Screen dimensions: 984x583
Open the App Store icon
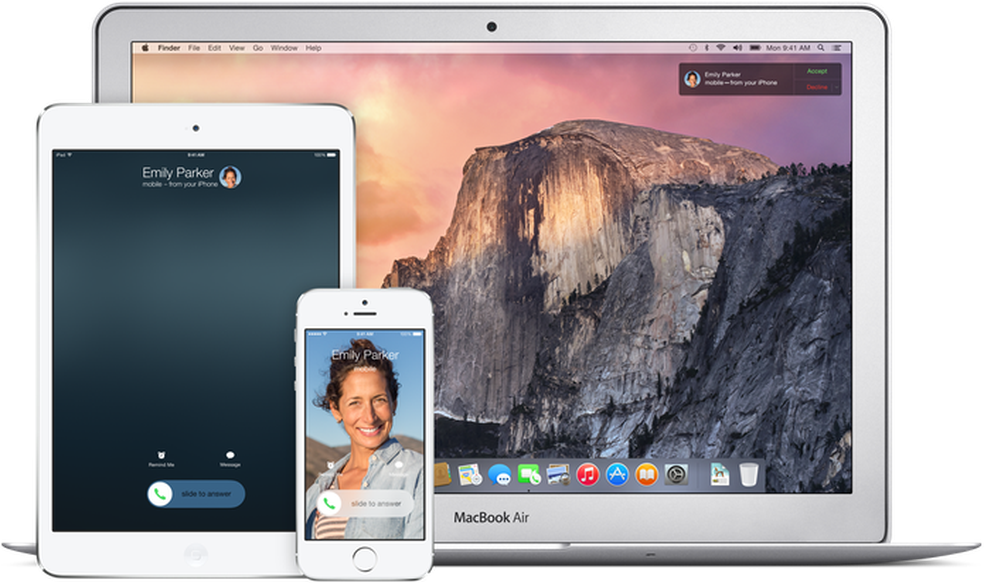(x=617, y=475)
